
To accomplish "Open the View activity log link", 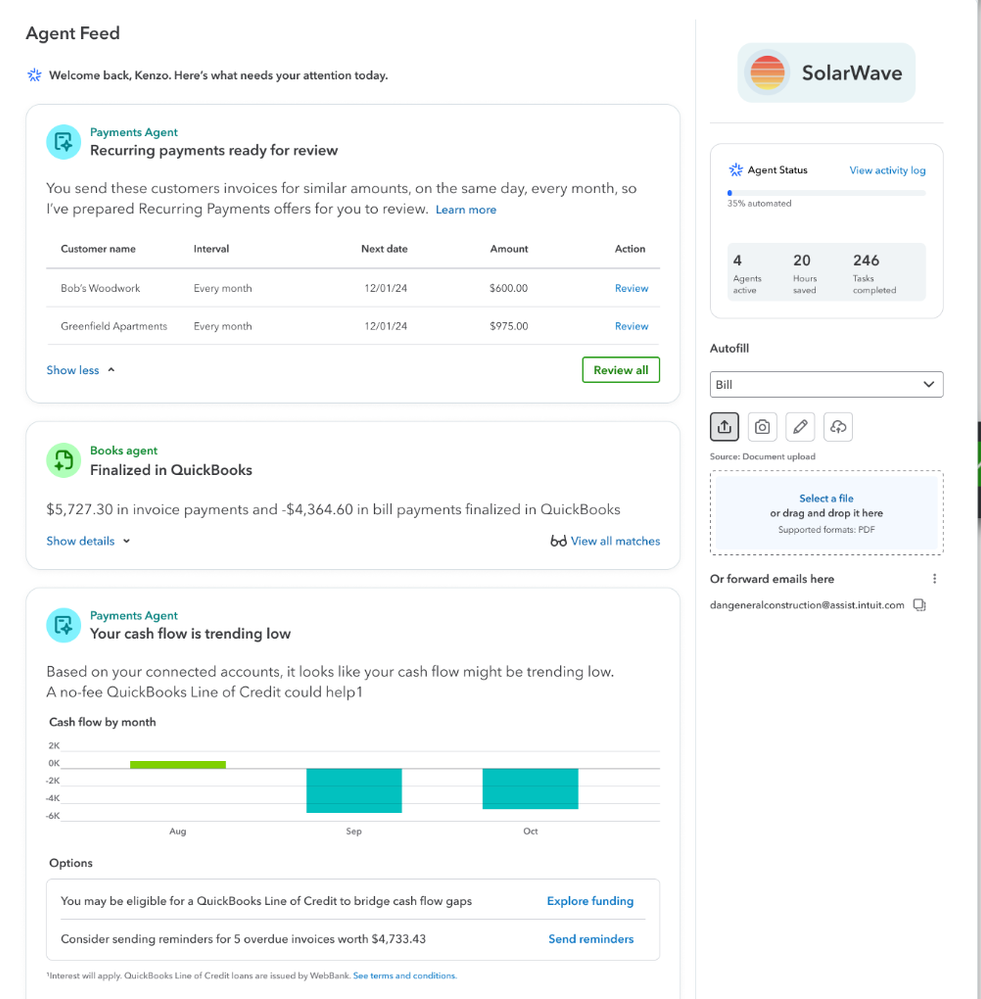I will coord(887,170).
